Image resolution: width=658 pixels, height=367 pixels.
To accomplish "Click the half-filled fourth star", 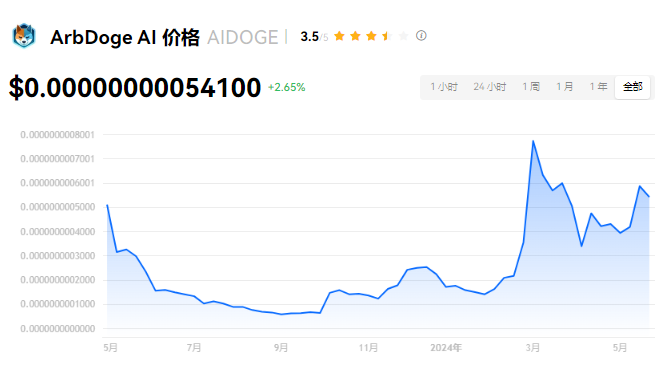I will (387, 36).
